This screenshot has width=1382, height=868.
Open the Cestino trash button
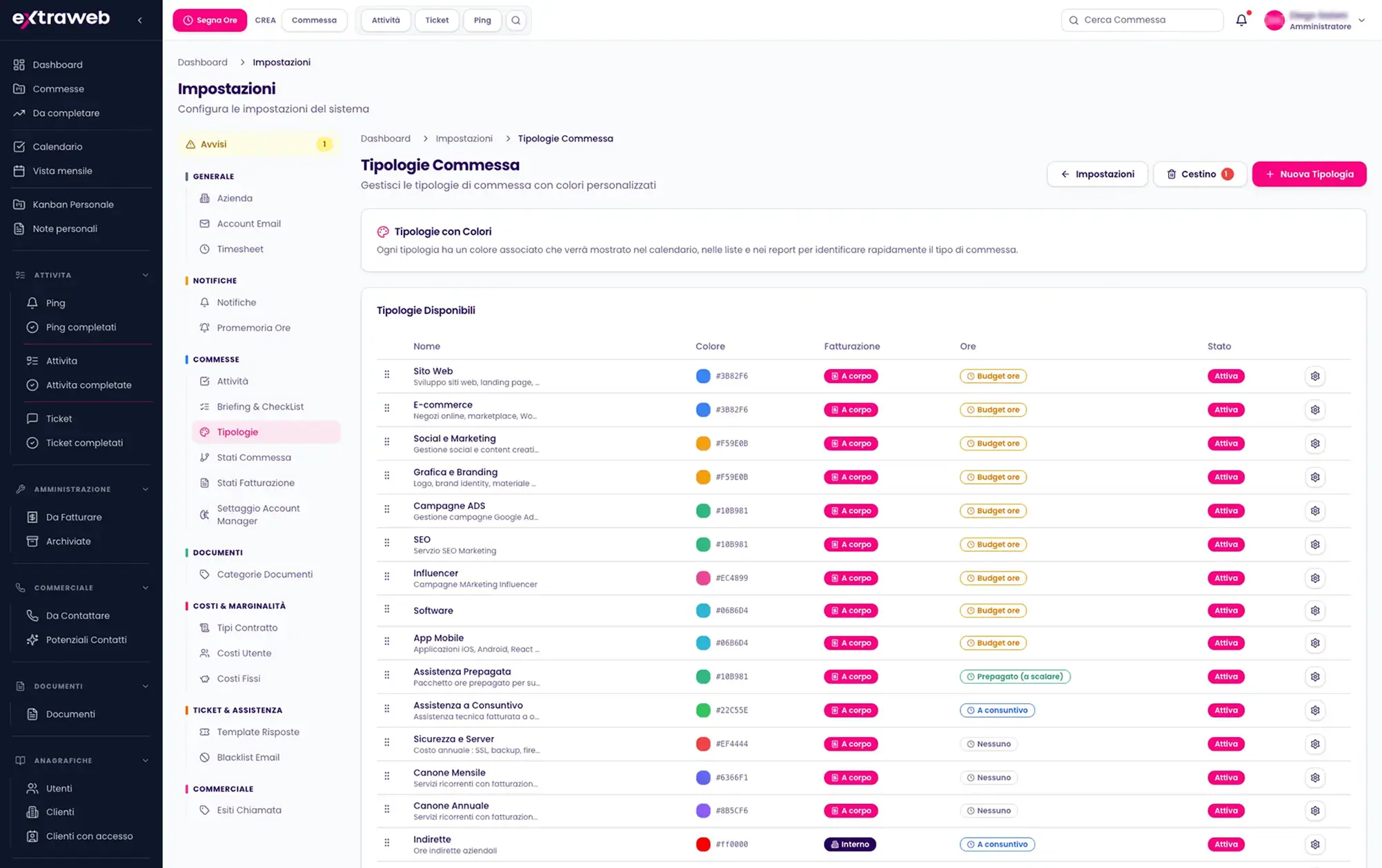point(1199,174)
